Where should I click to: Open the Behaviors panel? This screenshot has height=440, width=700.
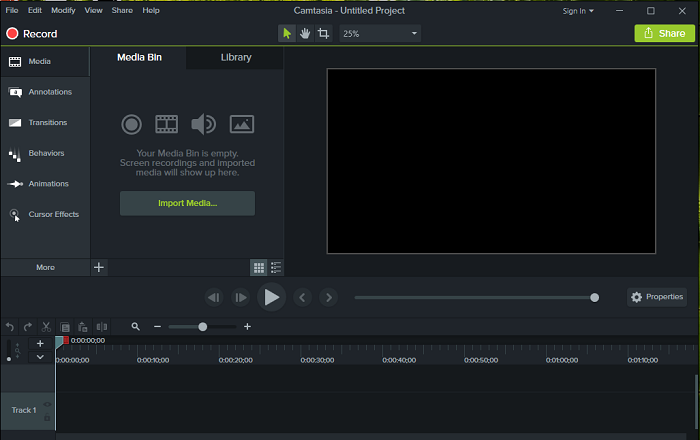pos(45,153)
